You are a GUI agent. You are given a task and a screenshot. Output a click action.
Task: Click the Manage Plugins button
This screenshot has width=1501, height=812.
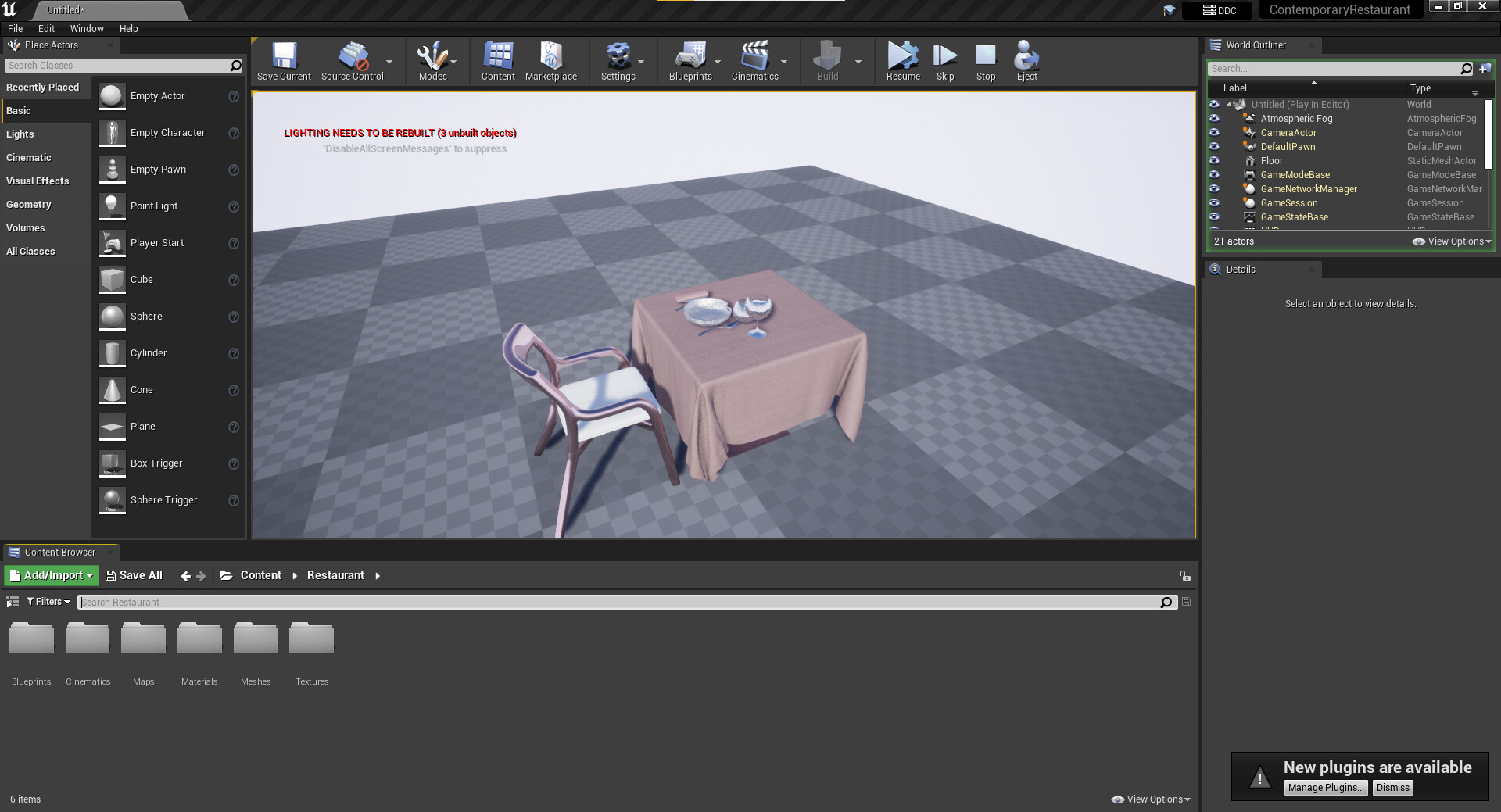(1326, 787)
